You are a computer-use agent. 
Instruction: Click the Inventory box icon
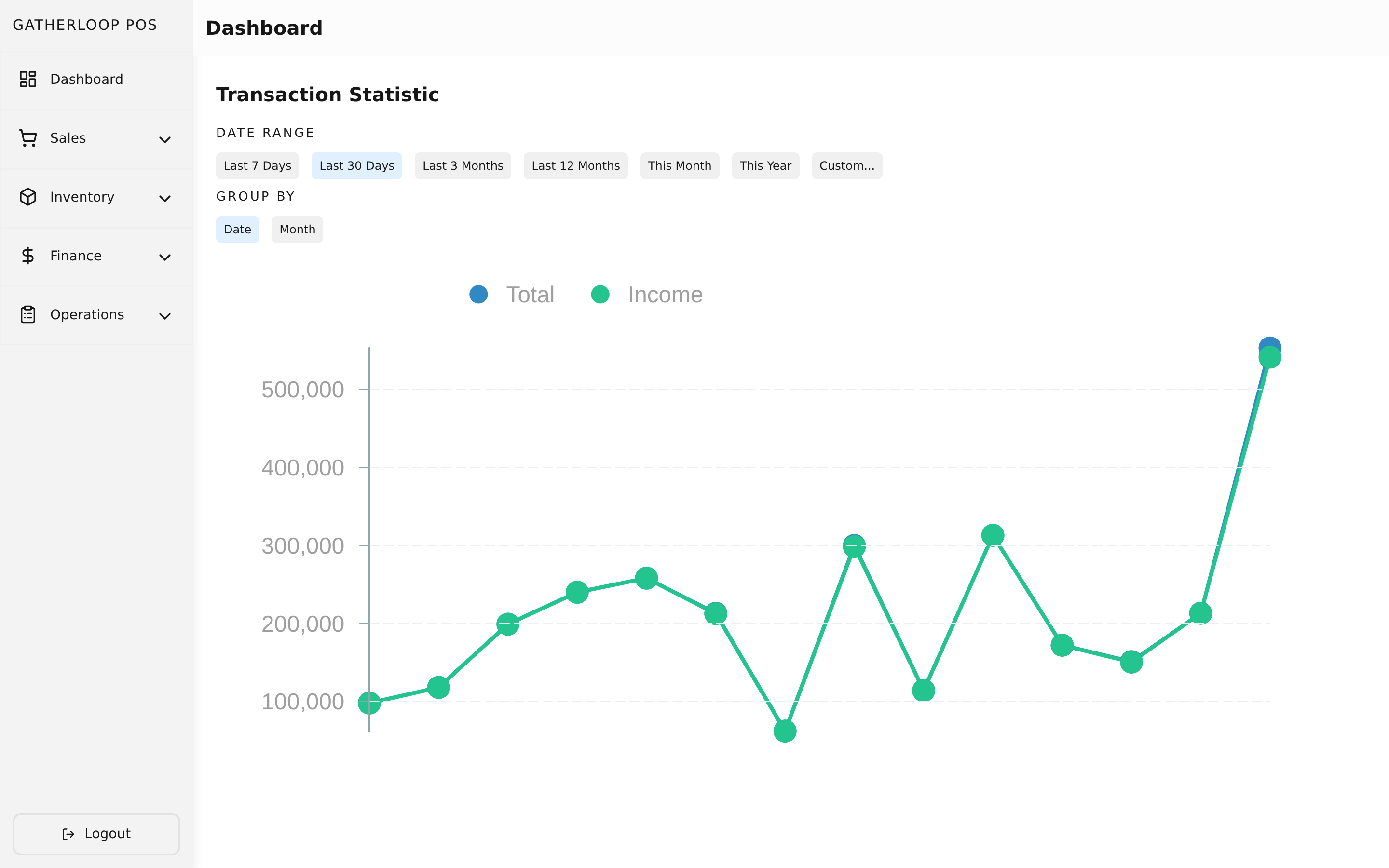(x=27, y=197)
